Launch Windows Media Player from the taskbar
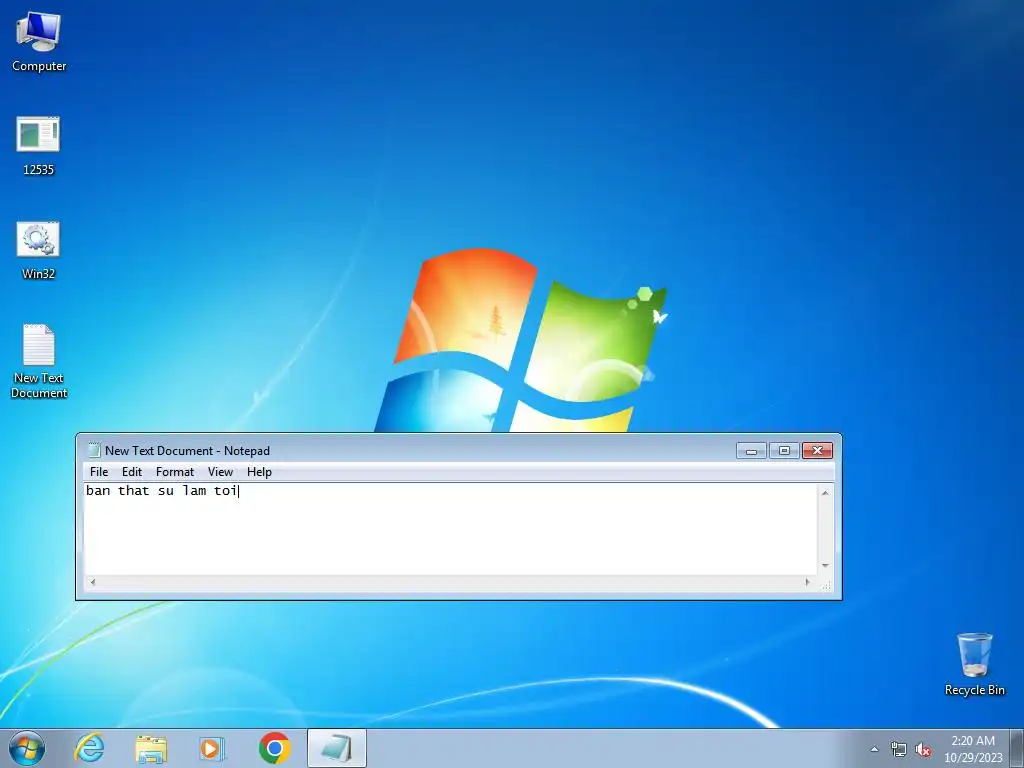The image size is (1024, 768). (x=212, y=748)
